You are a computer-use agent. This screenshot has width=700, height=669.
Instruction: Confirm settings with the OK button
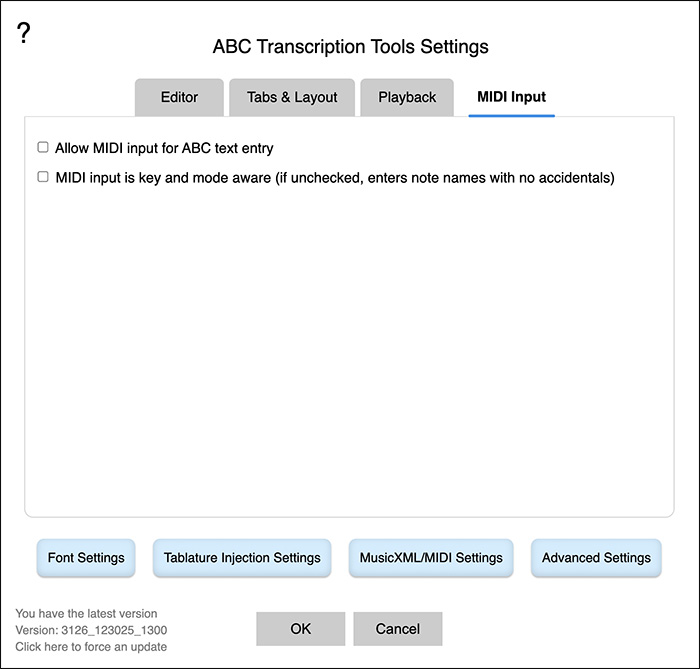click(x=300, y=629)
